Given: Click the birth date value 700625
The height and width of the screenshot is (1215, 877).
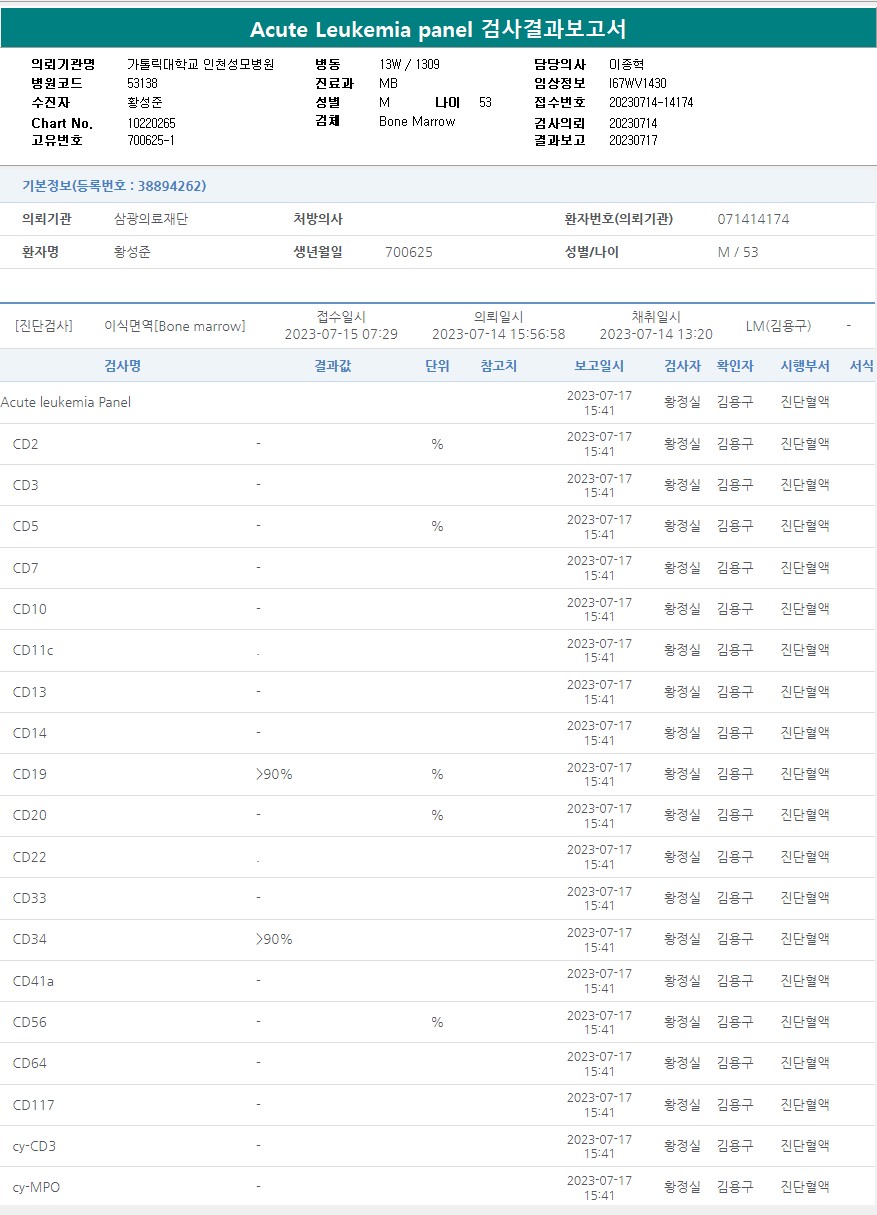Looking at the screenshot, I should pyautogui.click(x=409, y=252).
